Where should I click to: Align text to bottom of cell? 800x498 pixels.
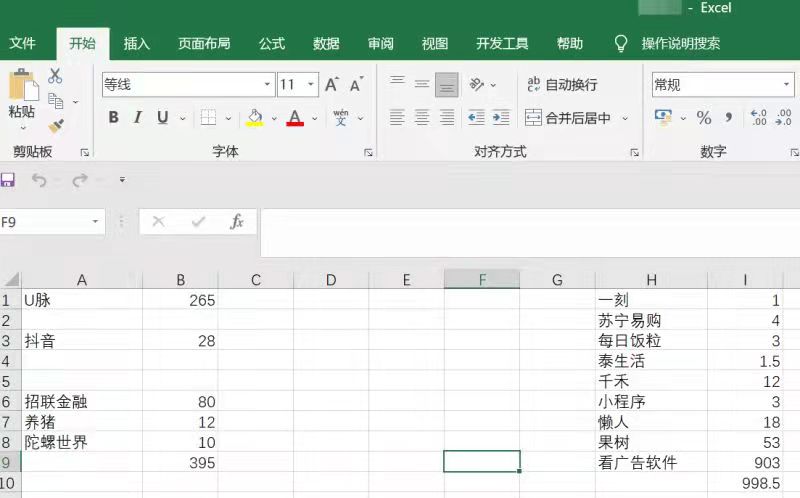point(446,85)
